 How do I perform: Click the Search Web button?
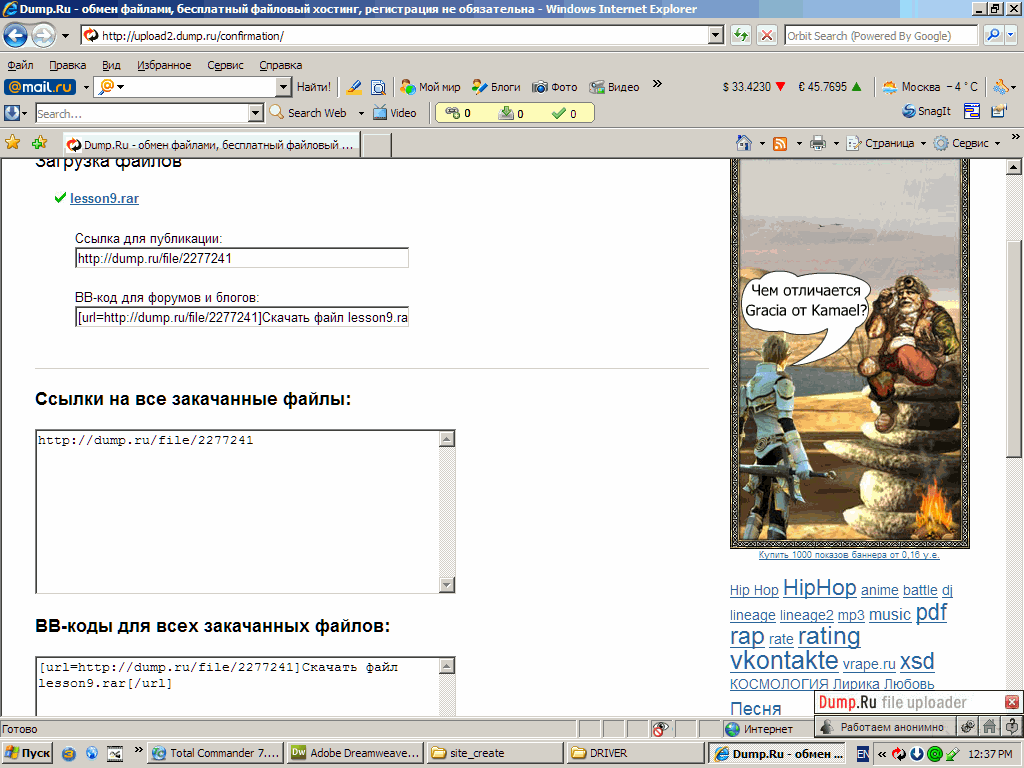pos(308,113)
